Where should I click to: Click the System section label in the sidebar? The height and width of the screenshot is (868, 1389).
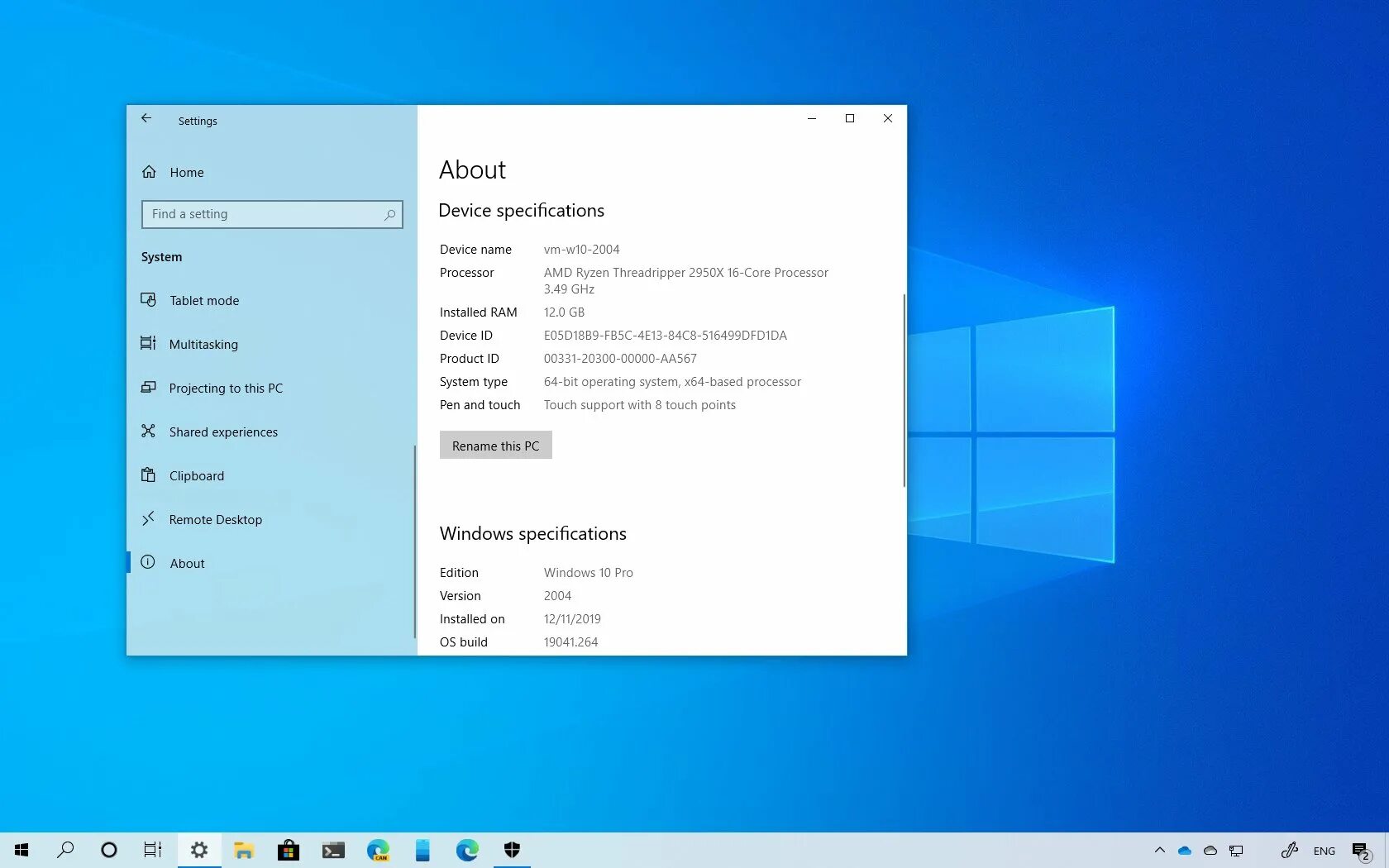click(161, 257)
